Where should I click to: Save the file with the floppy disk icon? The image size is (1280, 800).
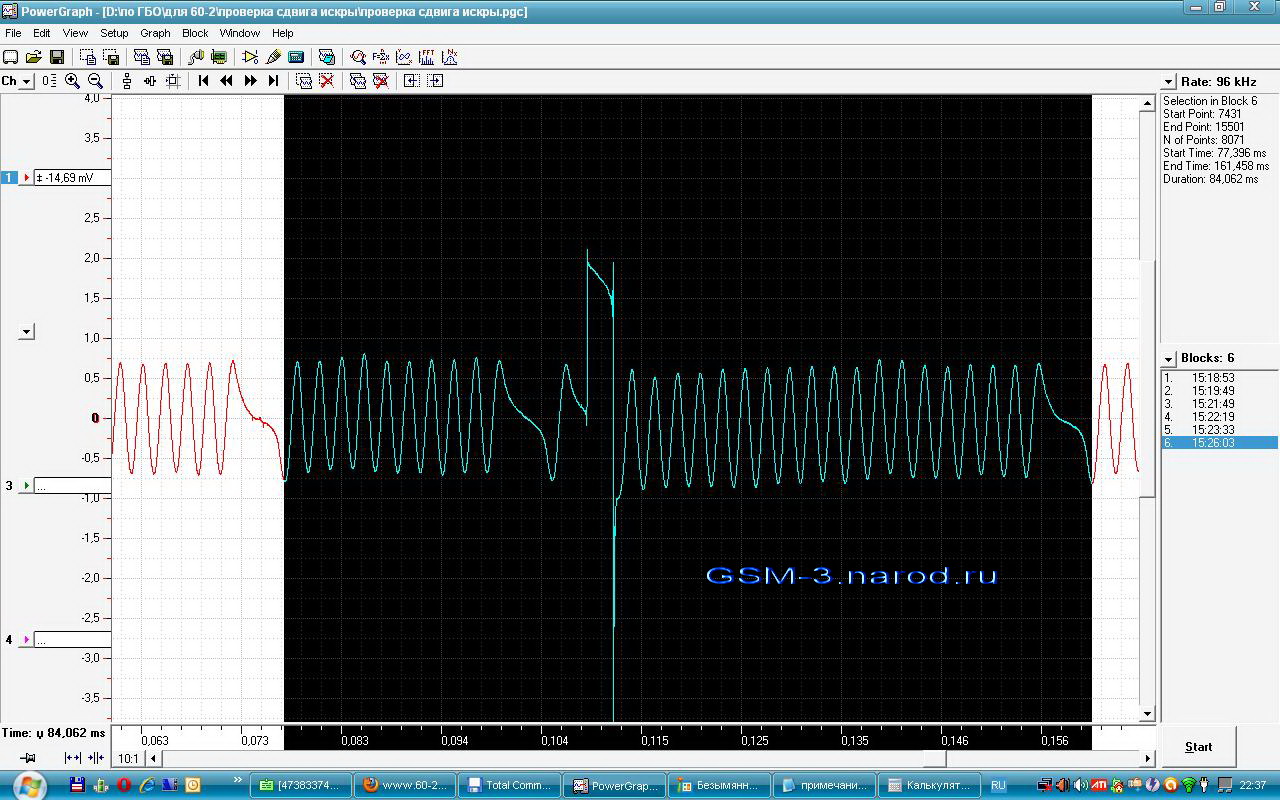57,57
